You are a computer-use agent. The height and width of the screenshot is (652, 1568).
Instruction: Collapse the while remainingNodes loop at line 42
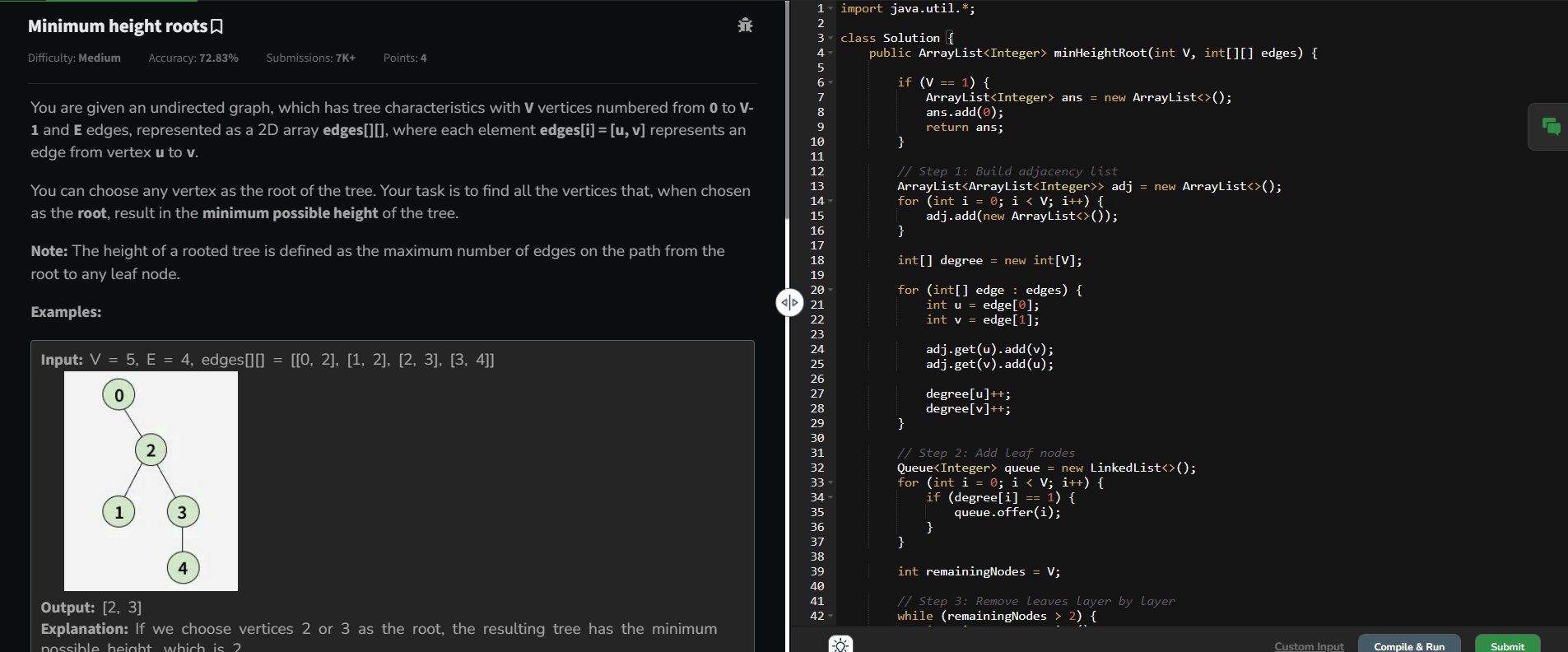(x=831, y=617)
